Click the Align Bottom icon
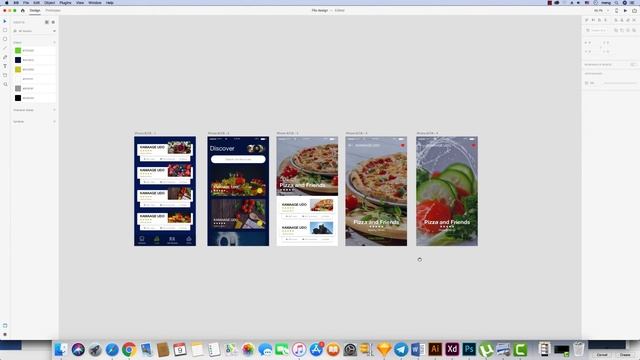Viewport: 640px width, 360px height. 599,20
